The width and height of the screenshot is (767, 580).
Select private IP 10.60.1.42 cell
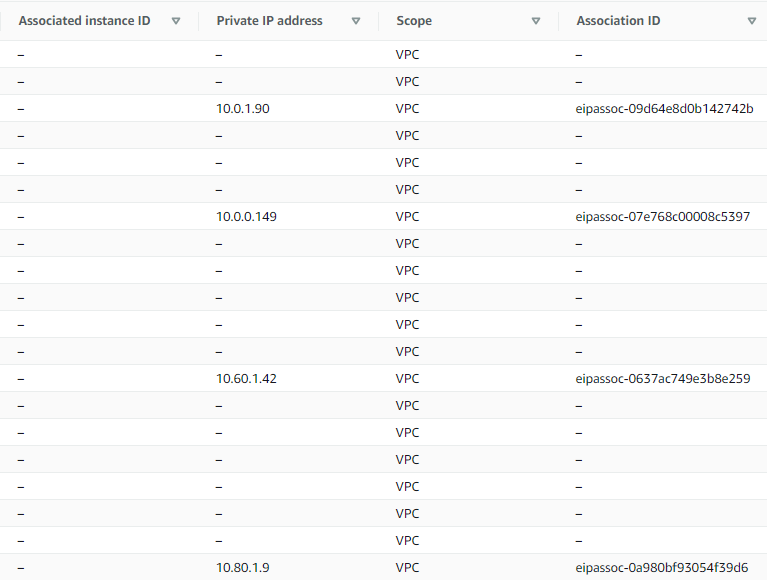pyautogui.click(x=246, y=379)
